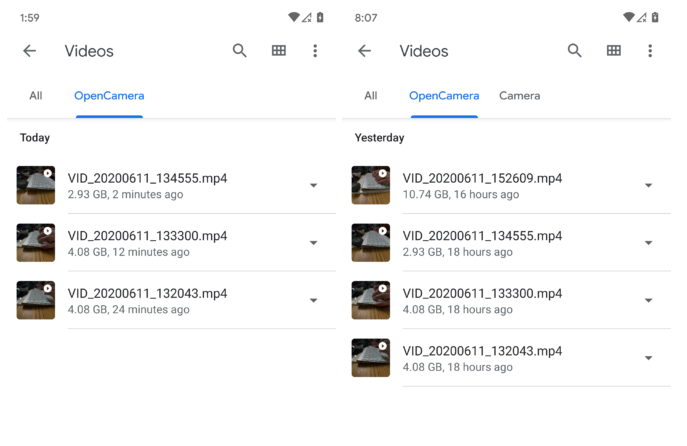Expand options for video from 24 minutes ago

coord(313,300)
